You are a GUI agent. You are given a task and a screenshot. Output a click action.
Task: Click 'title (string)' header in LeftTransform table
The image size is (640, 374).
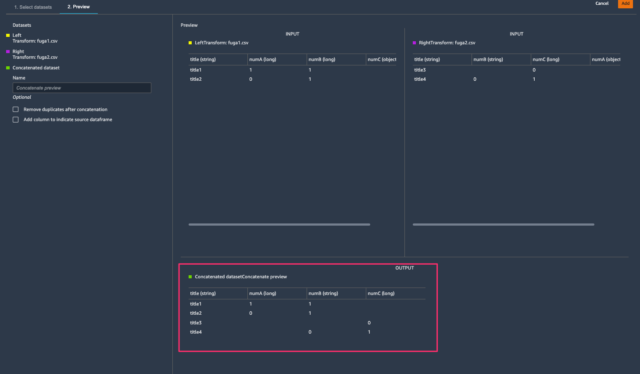(218, 60)
